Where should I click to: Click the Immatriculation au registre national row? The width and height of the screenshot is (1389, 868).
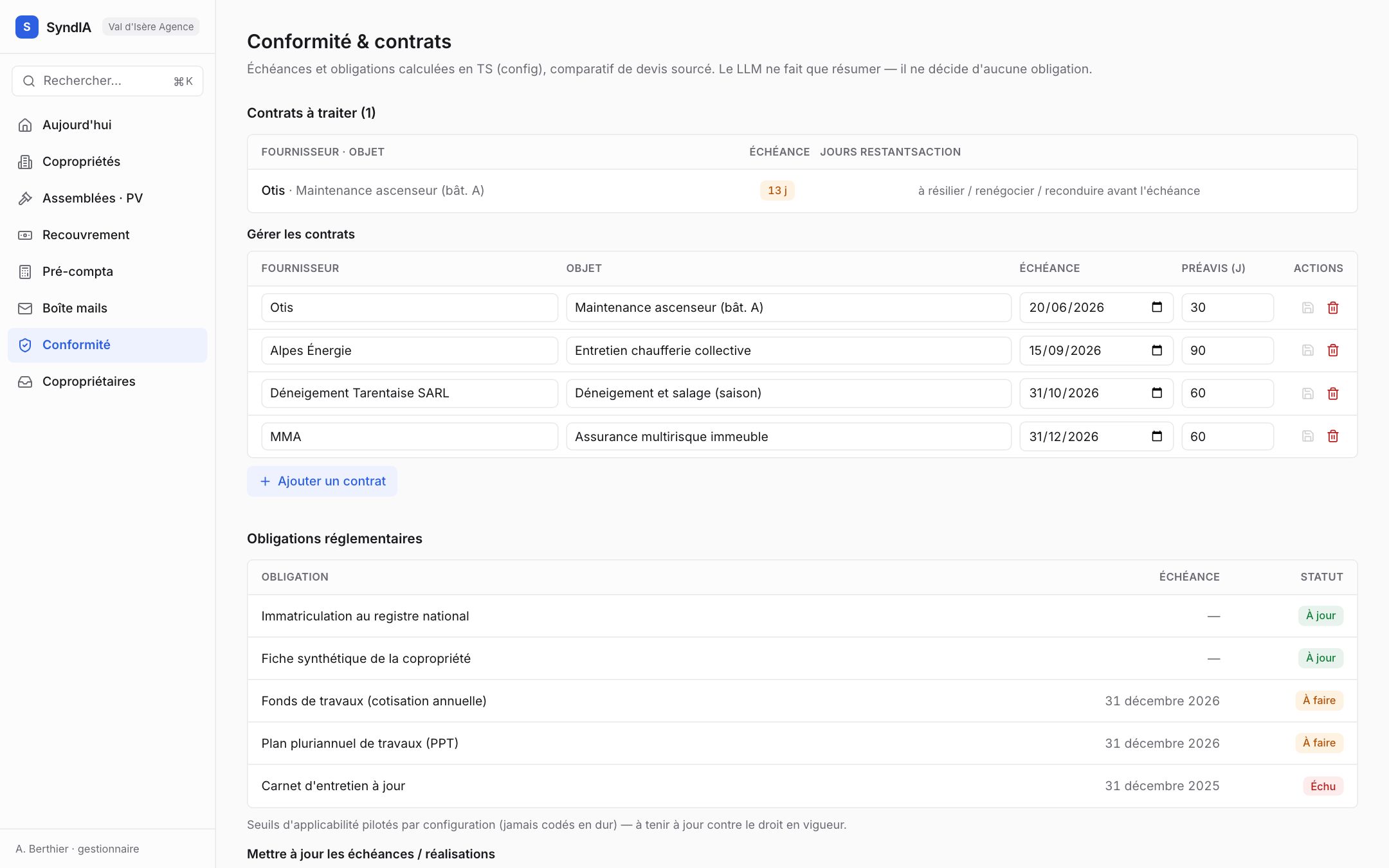click(x=802, y=616)
